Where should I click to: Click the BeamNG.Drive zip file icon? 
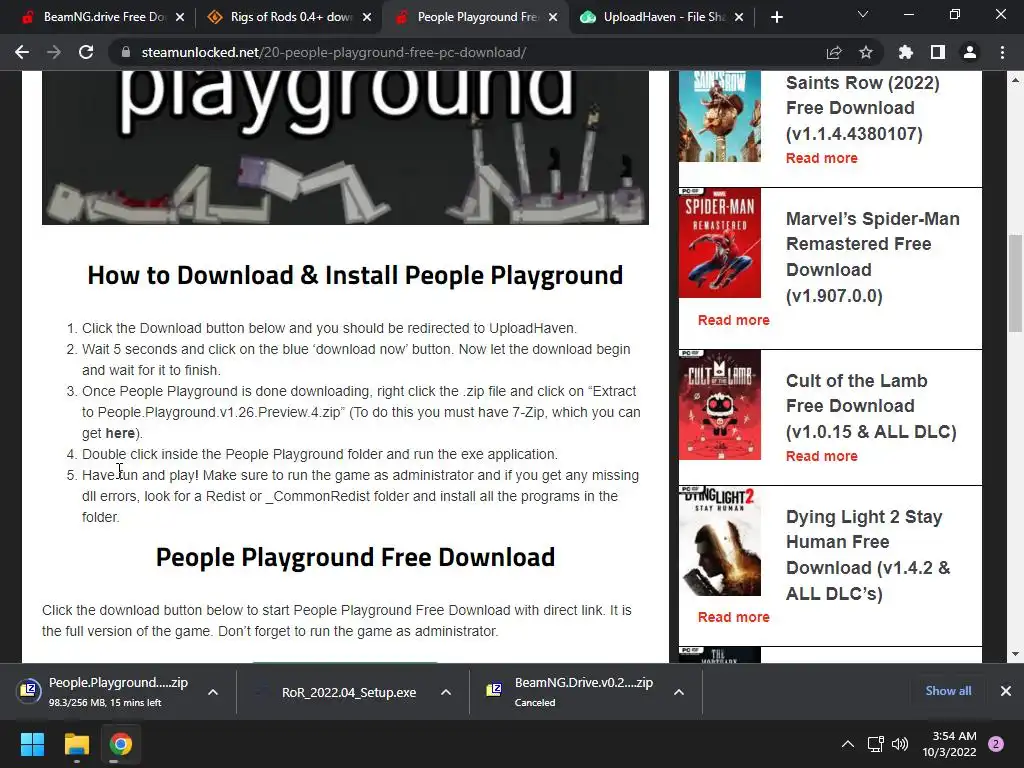tap(494, 690)
